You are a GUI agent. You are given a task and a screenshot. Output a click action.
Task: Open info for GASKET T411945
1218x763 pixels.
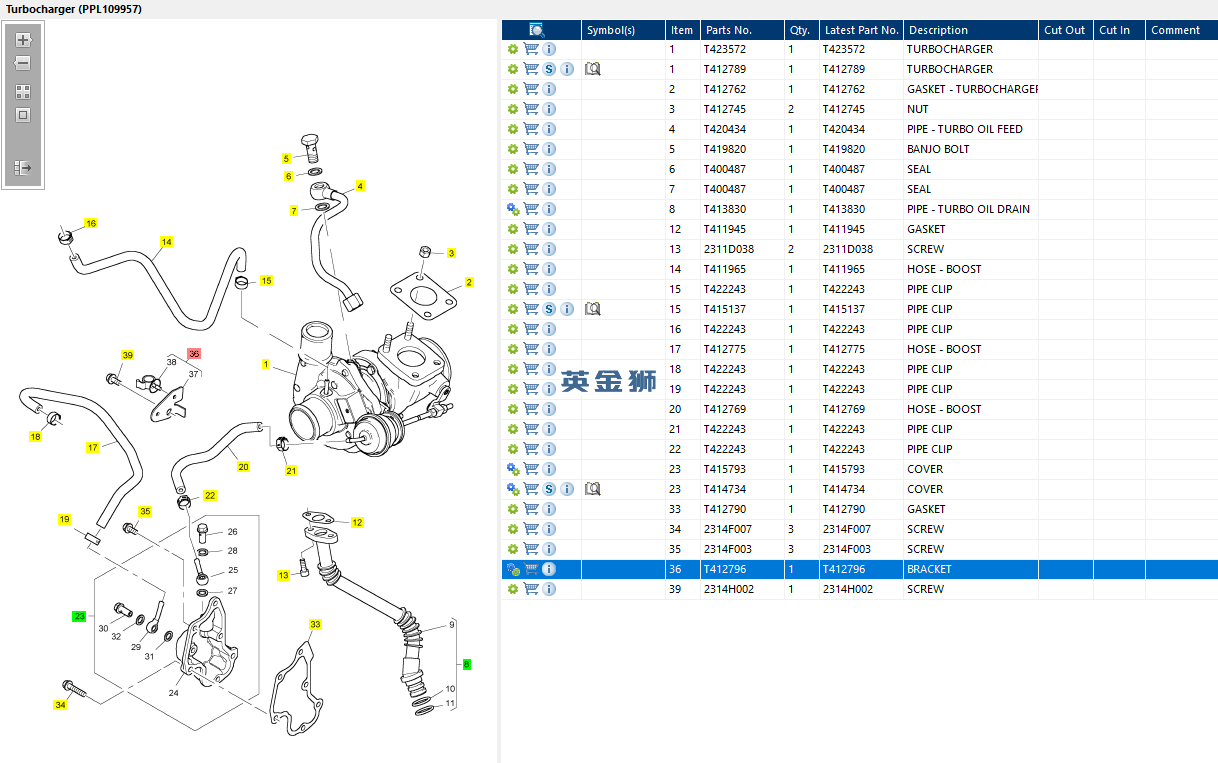549,229
